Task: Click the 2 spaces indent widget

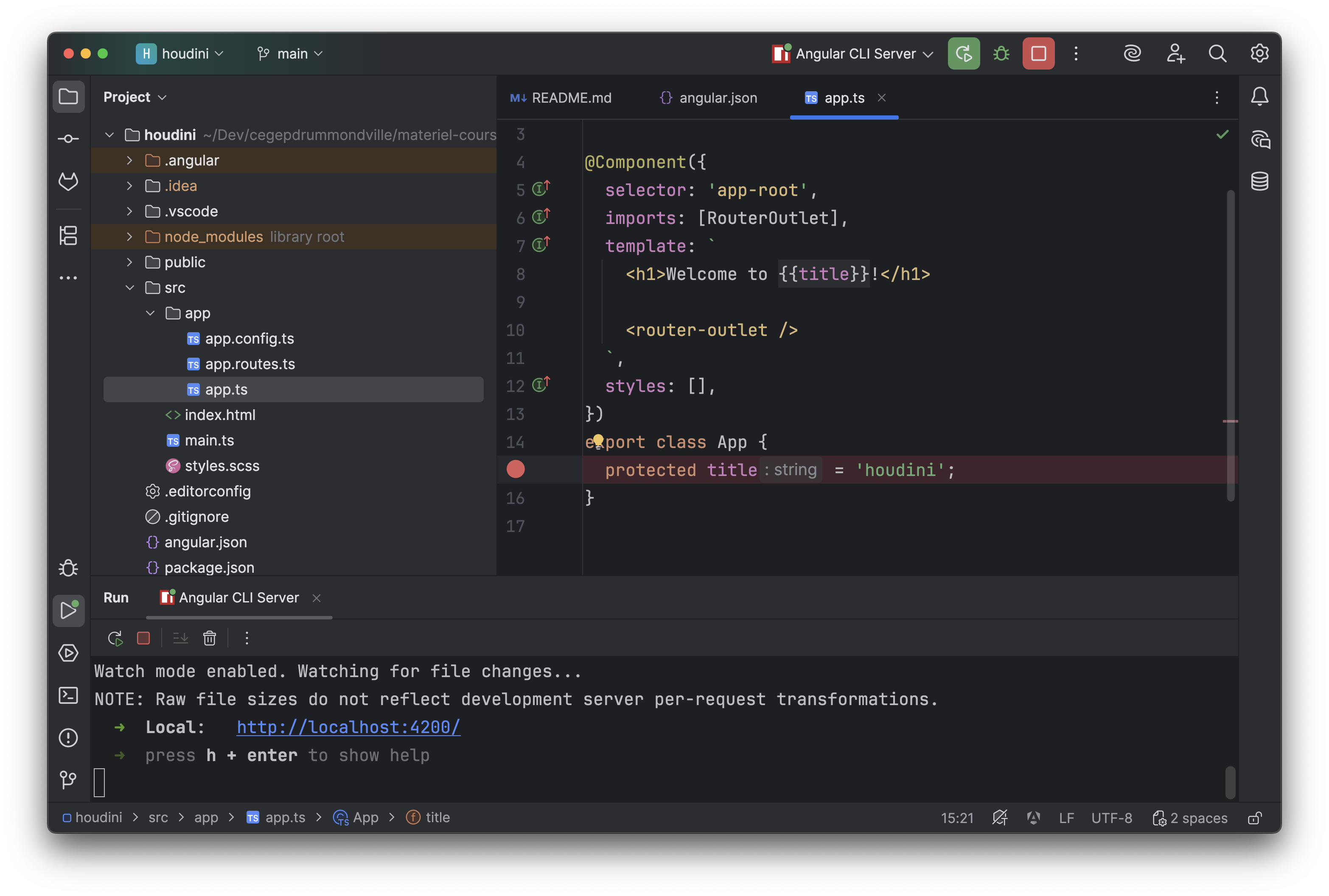Action: tap(1190, 818)
